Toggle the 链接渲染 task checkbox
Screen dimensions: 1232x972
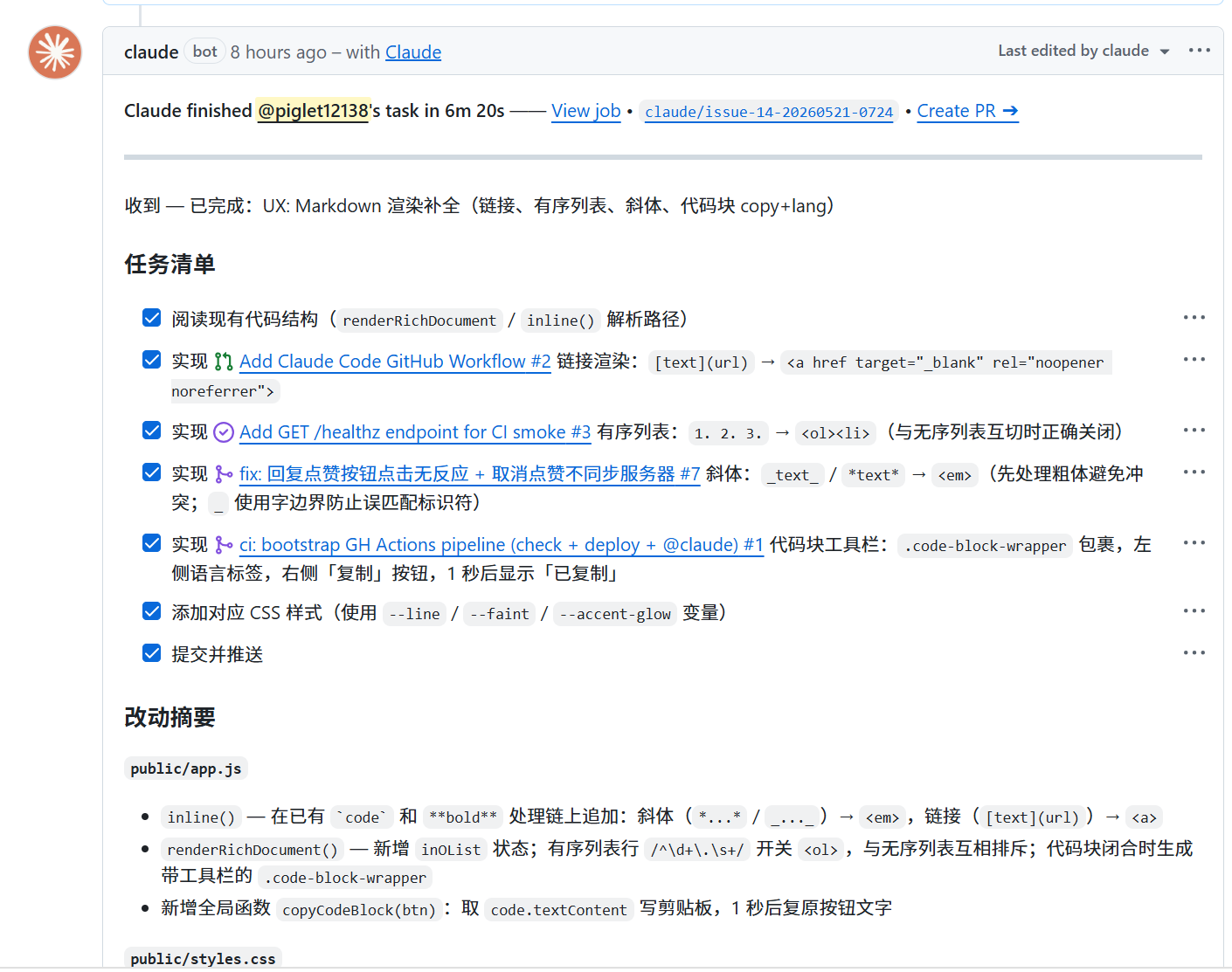pyautogui.click(x=151, y=359)
